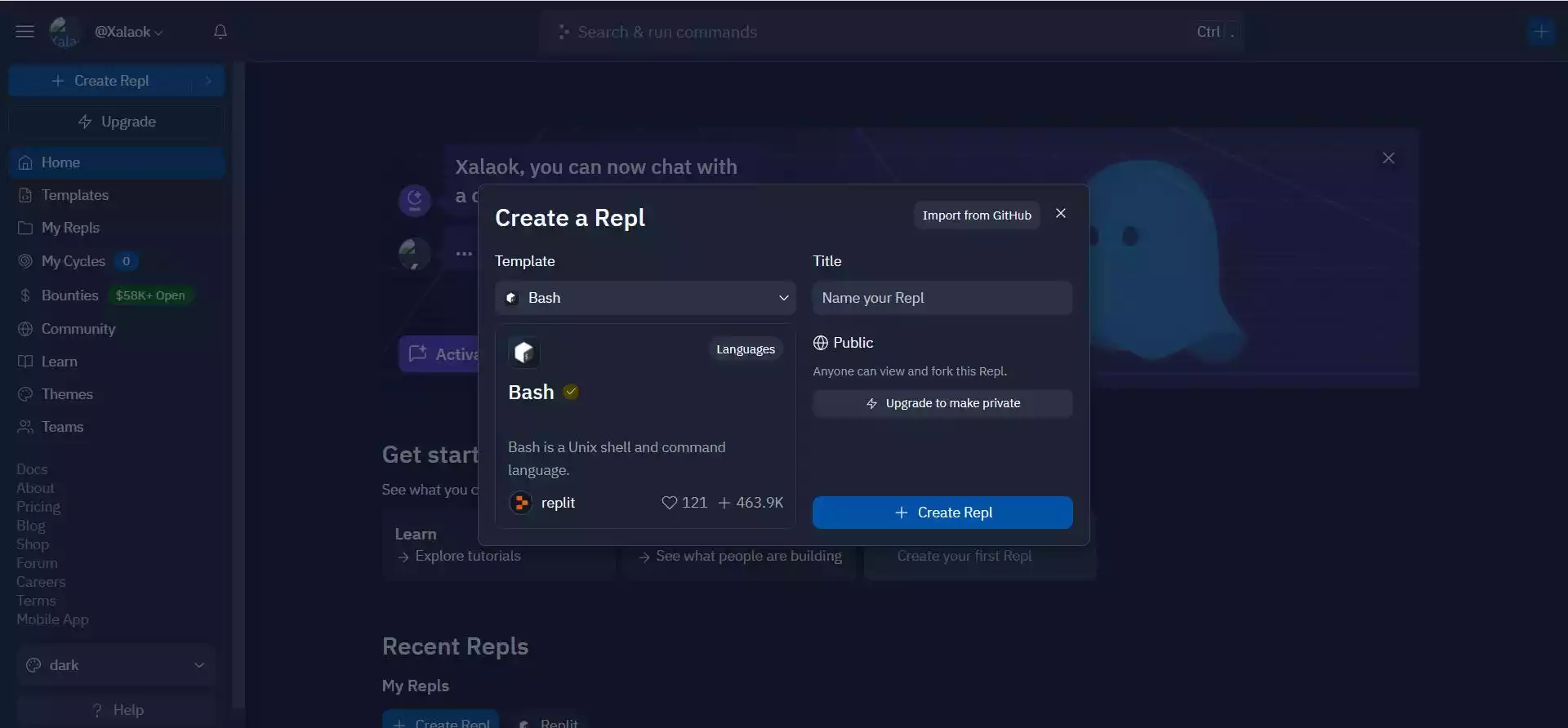Click the replit author name
The image size is (1568, 728).
point(559,503)
